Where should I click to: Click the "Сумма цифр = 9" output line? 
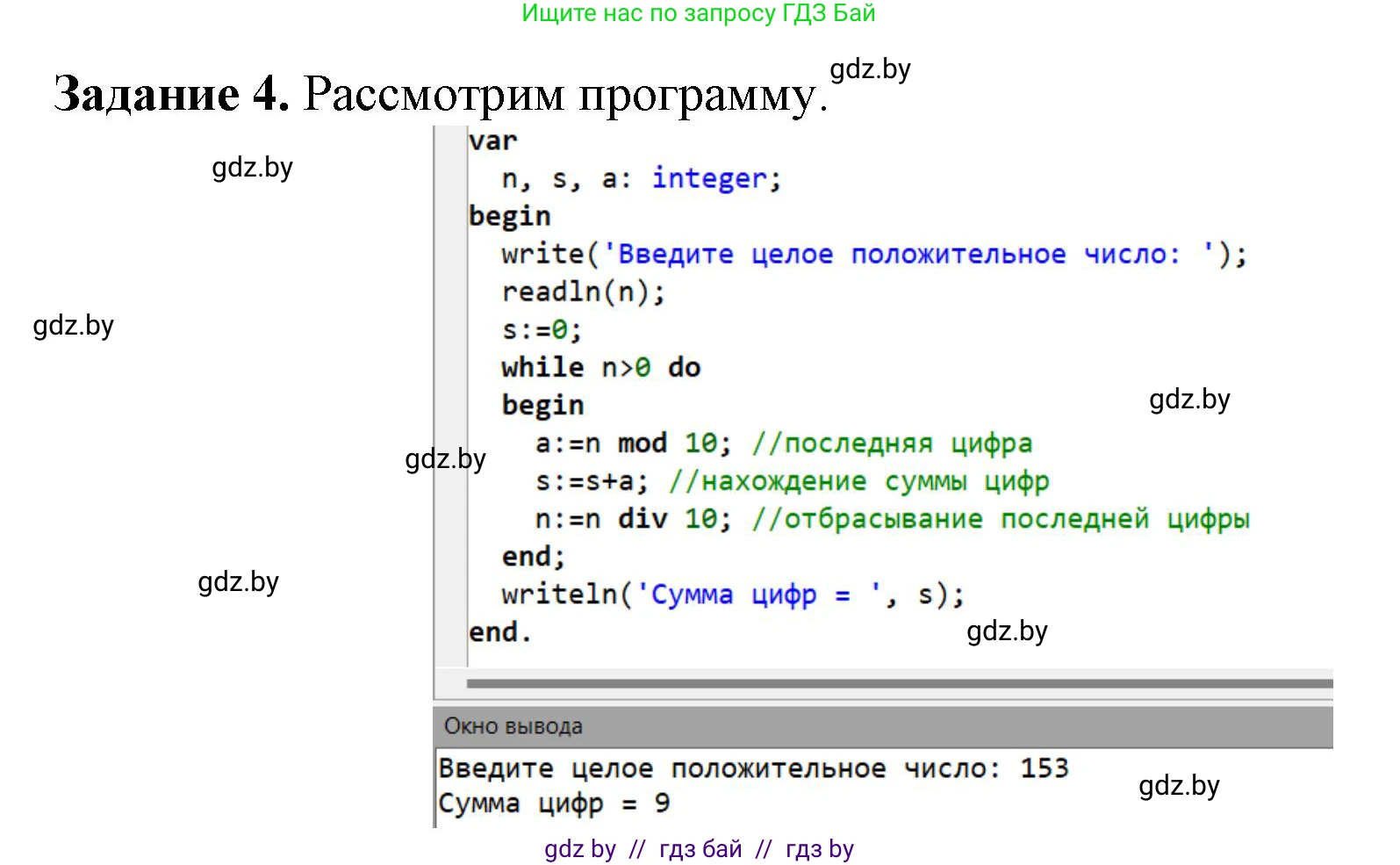(554, 804)
